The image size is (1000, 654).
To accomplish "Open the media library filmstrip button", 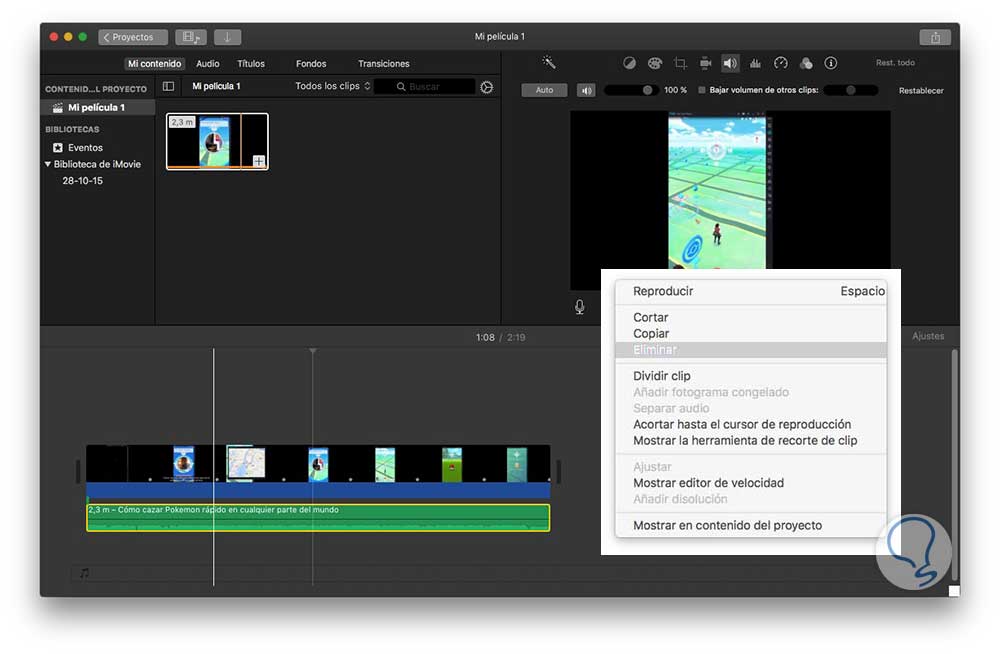I will [191, 37].
